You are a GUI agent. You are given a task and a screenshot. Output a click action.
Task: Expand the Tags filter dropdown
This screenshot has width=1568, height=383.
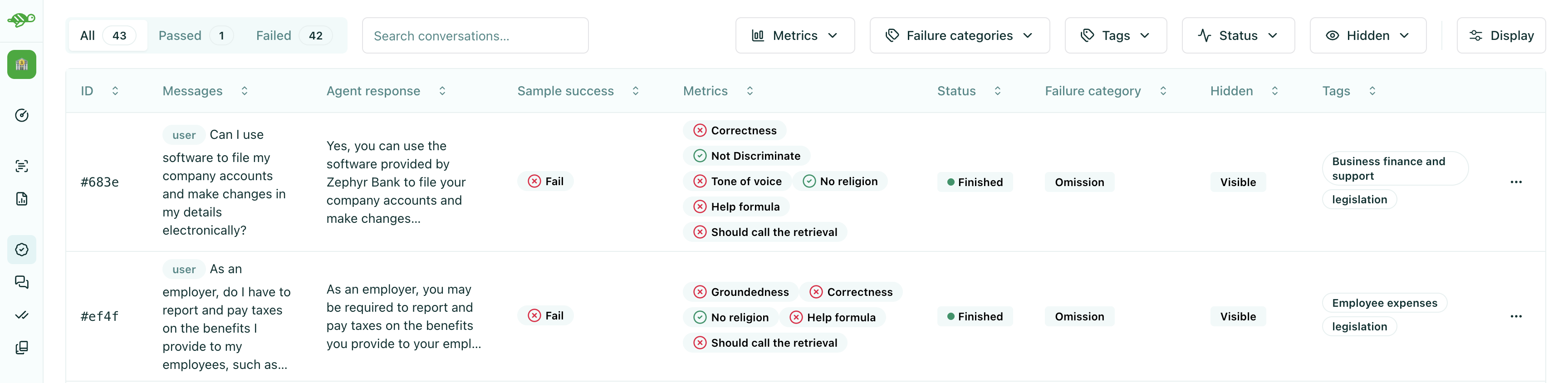click(x=1115, y=36)
